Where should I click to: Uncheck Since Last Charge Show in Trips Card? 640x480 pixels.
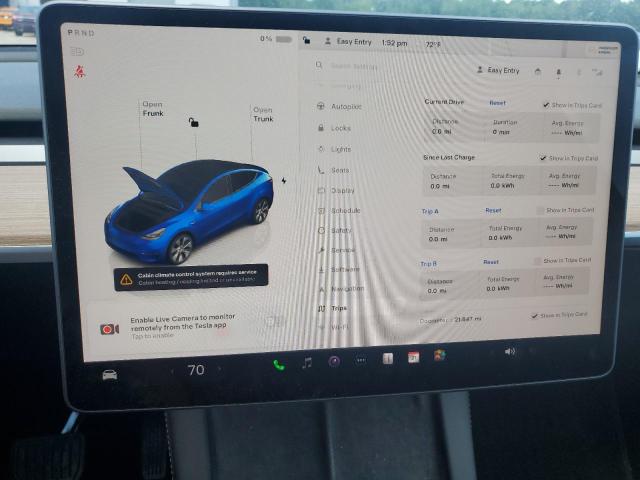point(543,158)
